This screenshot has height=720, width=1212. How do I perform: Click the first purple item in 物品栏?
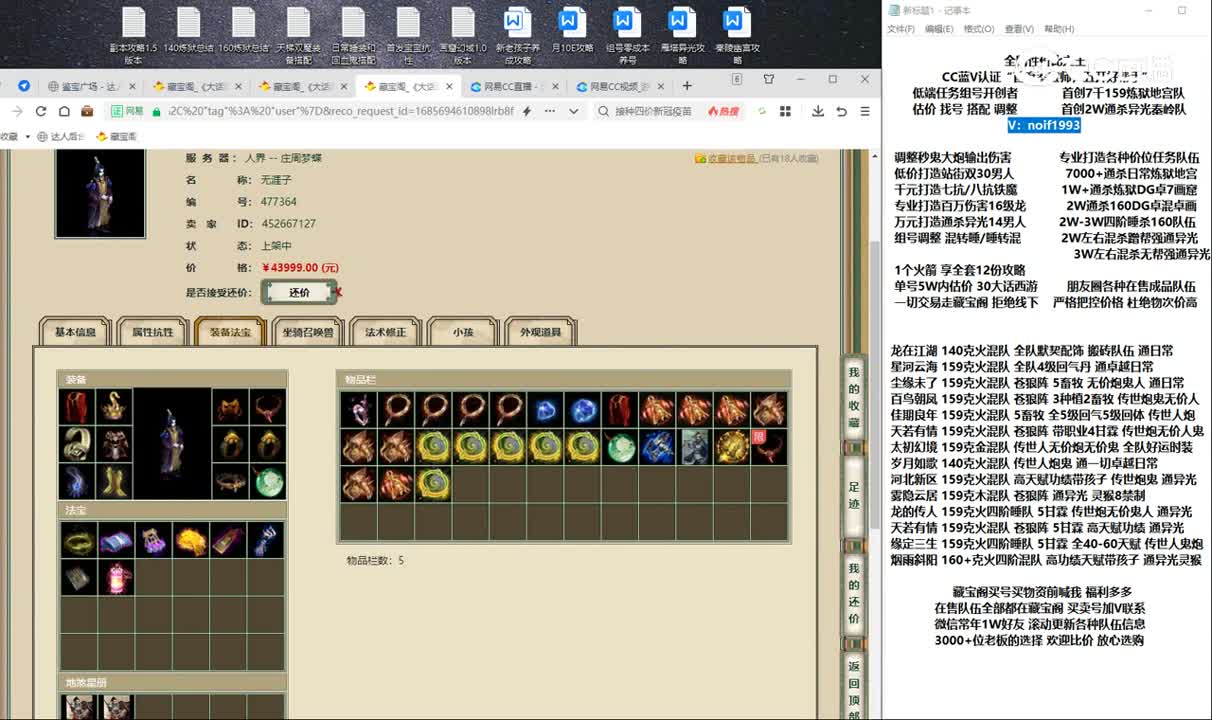point(359,409)
